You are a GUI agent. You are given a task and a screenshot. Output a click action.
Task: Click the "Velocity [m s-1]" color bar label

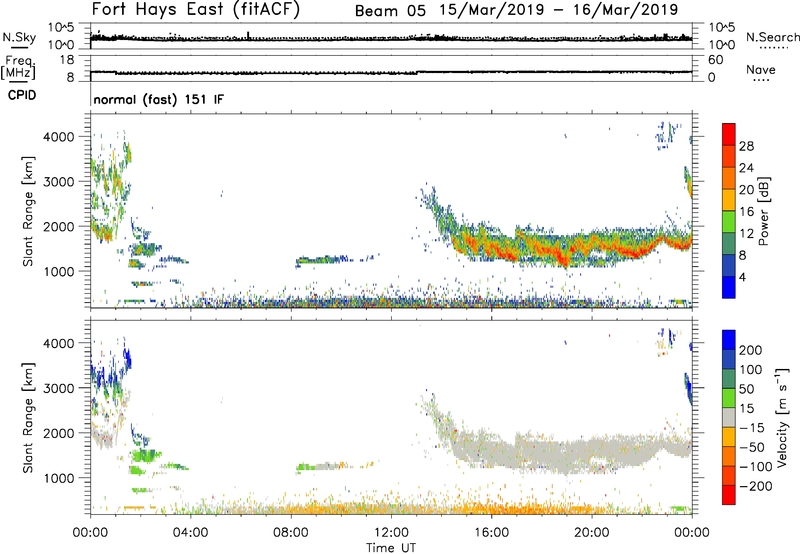coord(782,418)
